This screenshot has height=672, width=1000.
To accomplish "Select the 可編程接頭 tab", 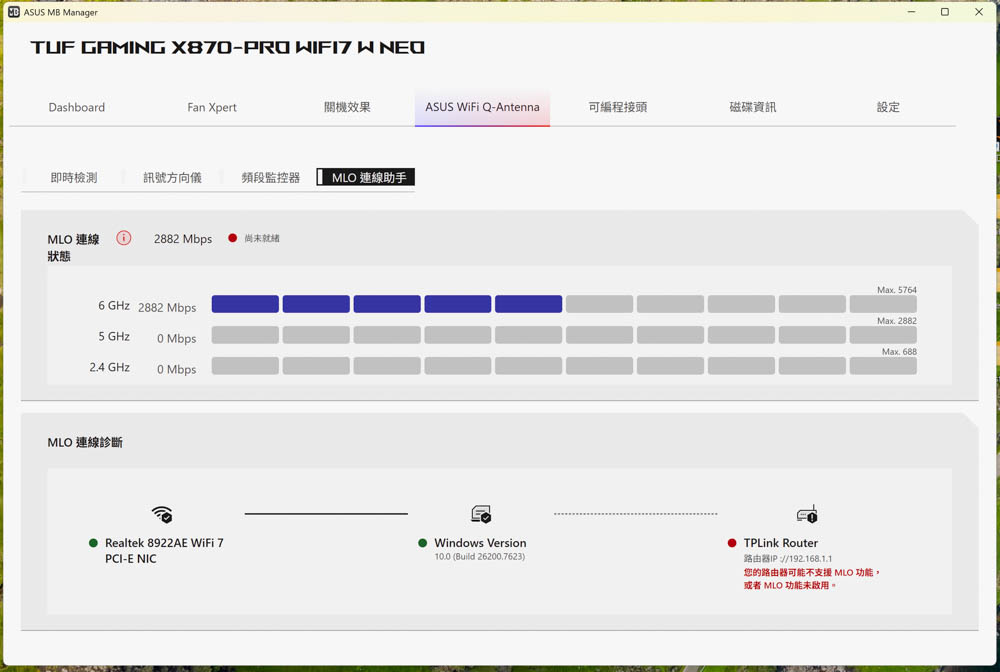I will pyautogui.click(x=617, y=107).
